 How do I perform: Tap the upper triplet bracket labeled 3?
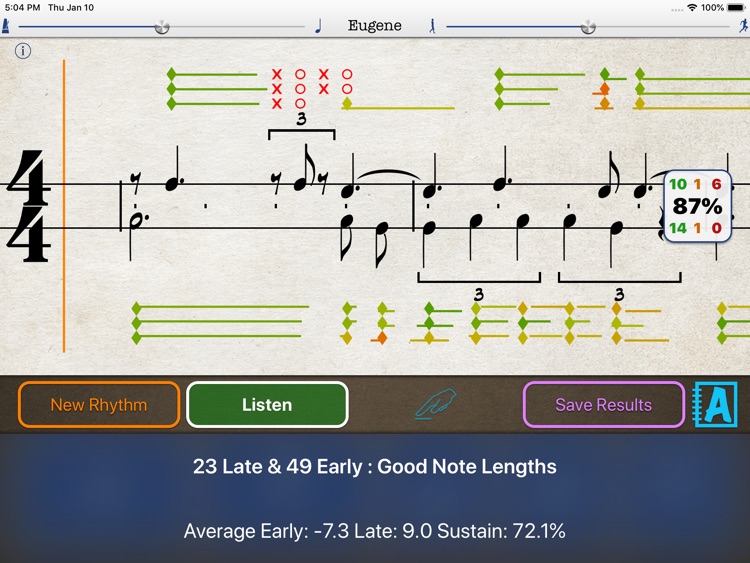point(301,126)
